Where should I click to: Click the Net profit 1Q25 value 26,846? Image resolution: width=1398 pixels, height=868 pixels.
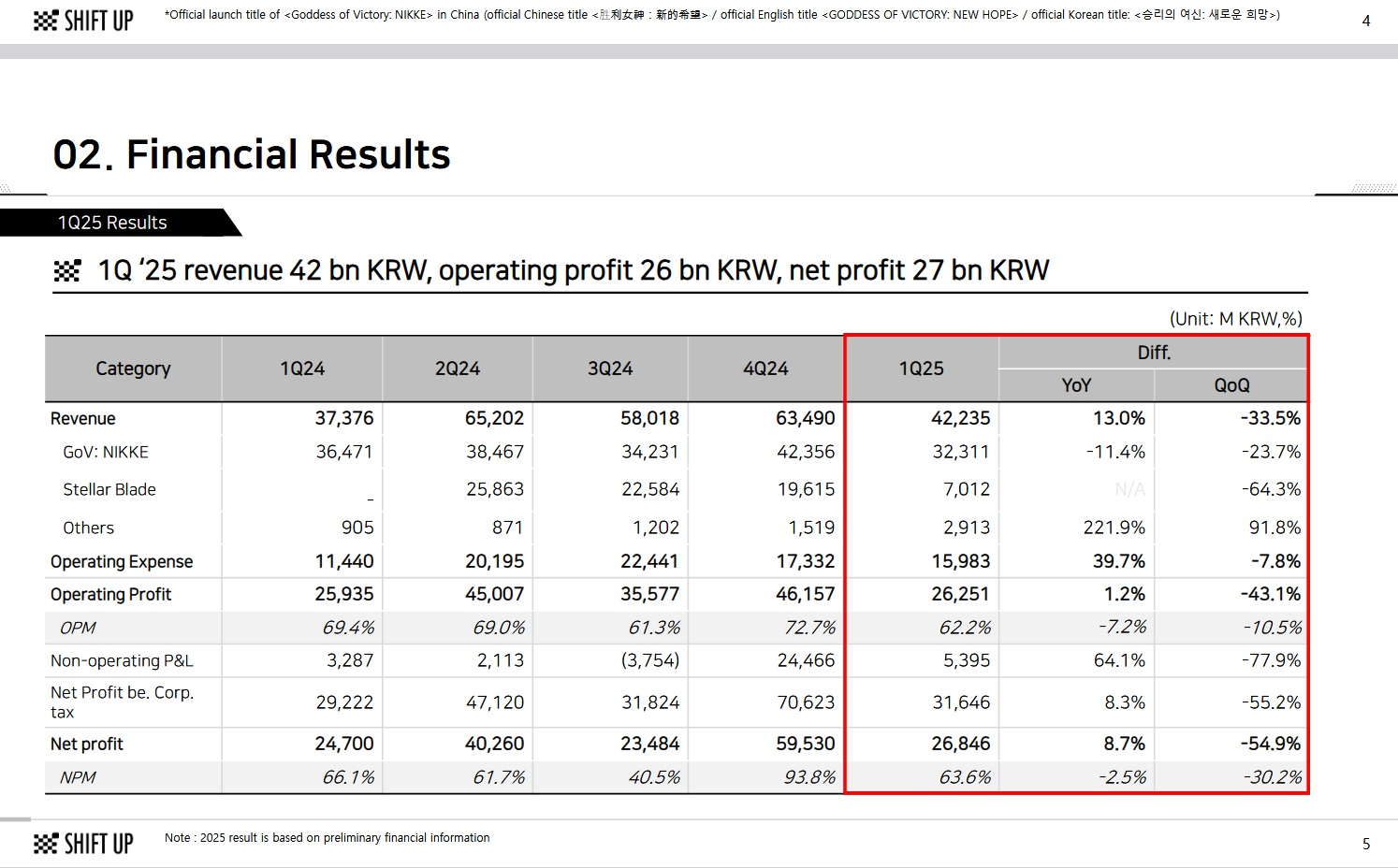[x=961, y=744]
